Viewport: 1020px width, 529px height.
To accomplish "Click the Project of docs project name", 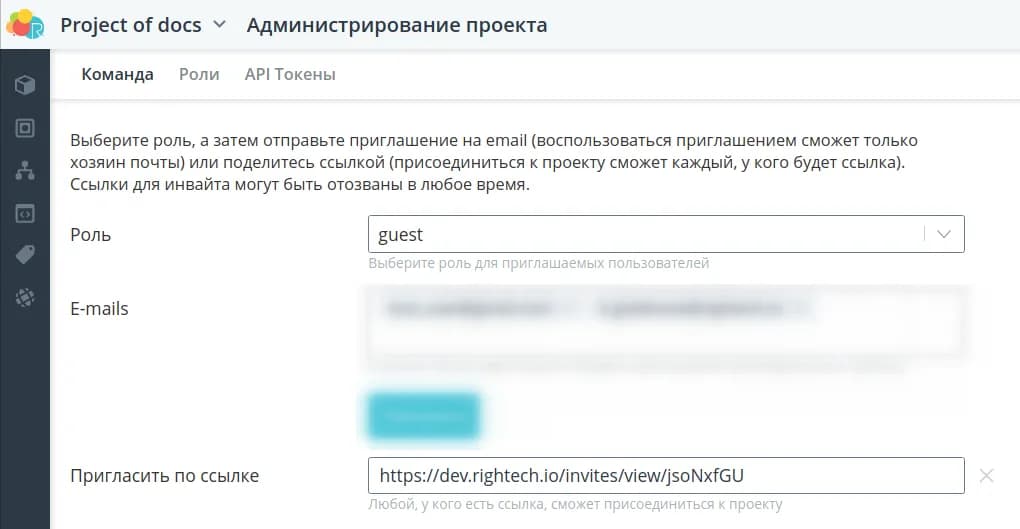I will click(130, 25).
